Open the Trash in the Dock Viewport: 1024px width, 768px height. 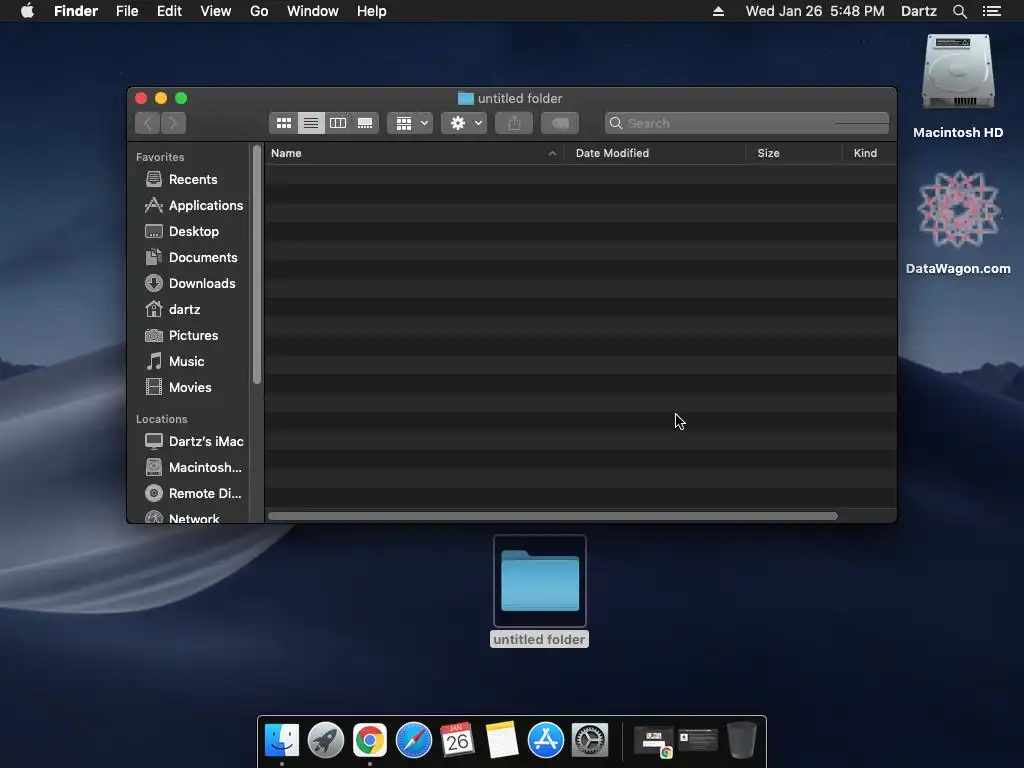(x=742, y=740)
